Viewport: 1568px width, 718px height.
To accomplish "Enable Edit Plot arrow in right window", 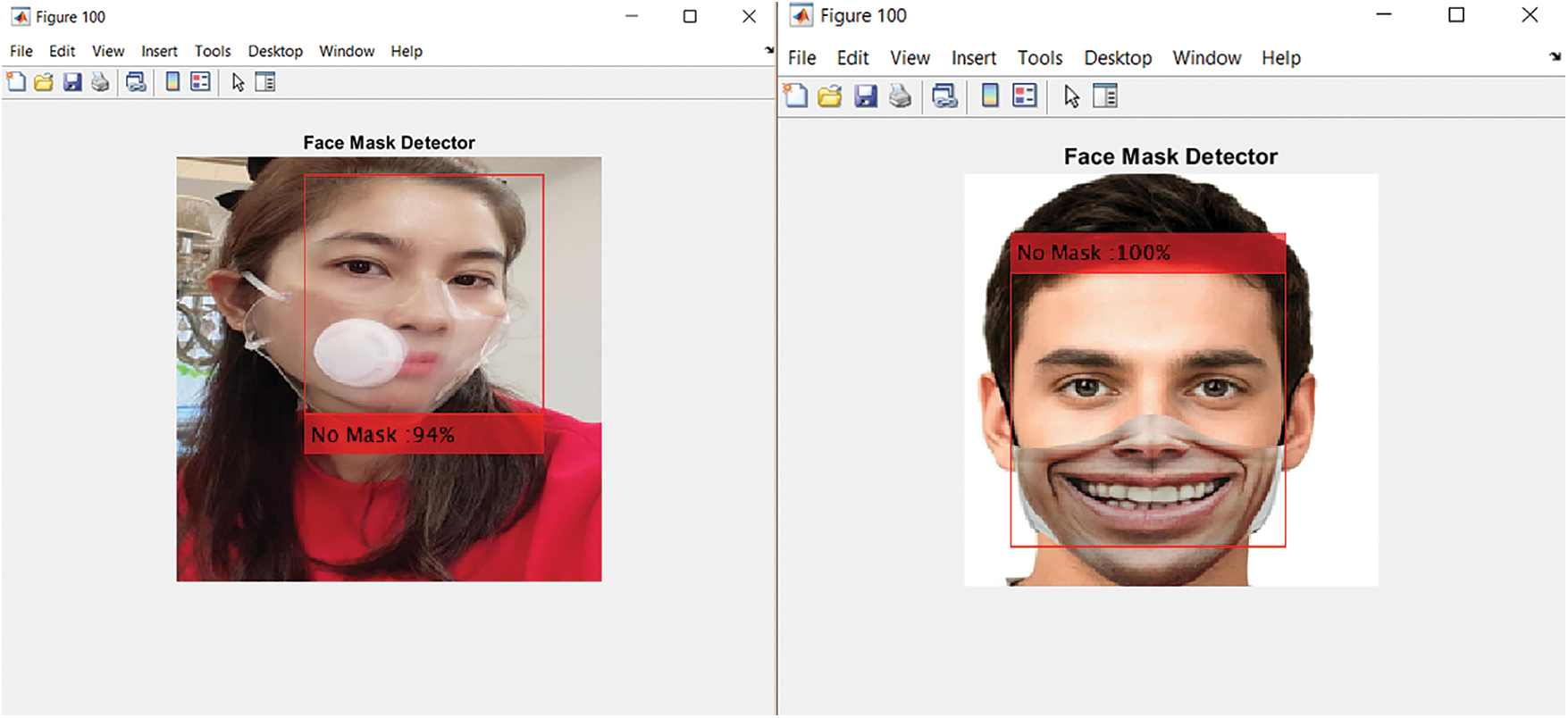I will tap(1071, 96).
